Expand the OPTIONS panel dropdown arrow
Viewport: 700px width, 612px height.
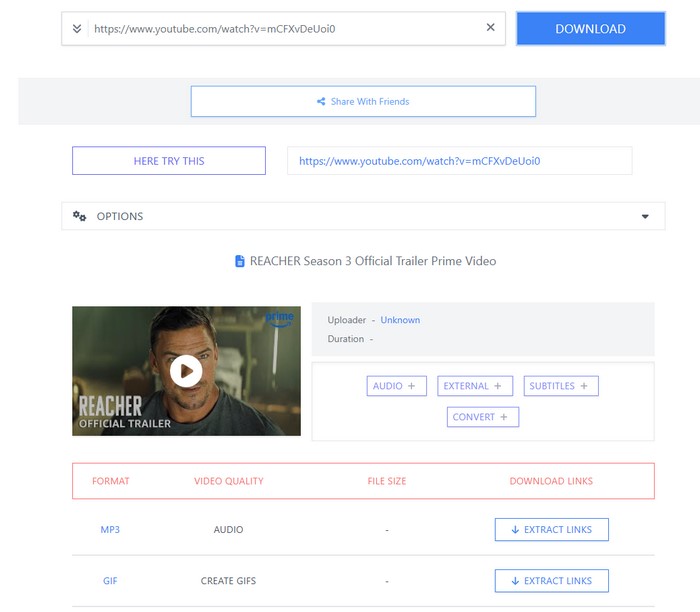(645, 216)
